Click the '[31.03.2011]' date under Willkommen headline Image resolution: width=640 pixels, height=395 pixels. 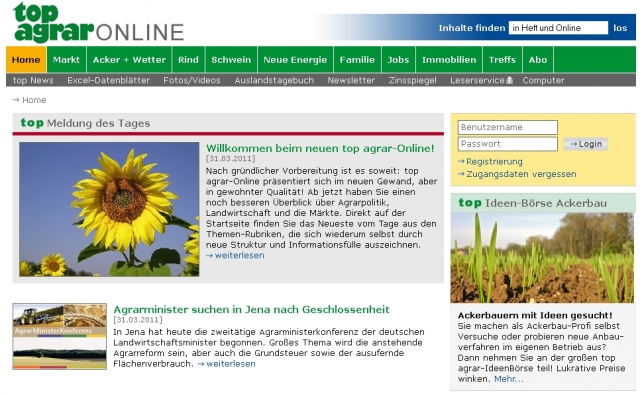point(231,159)
